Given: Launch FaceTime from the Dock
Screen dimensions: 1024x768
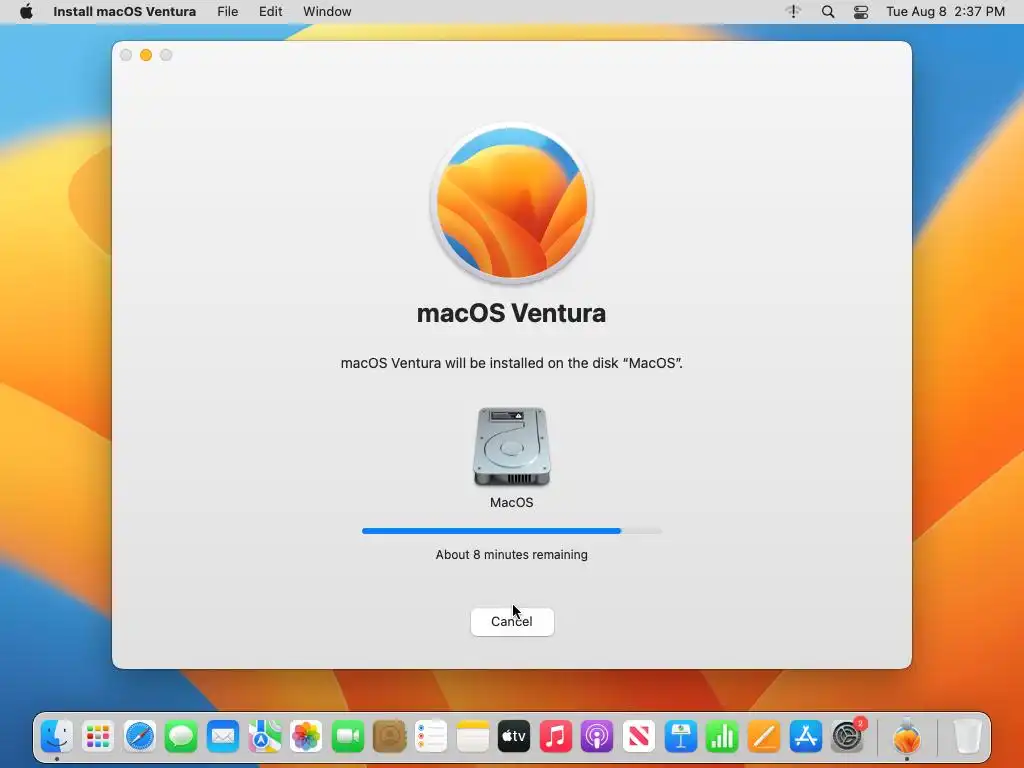Looking at the screenshot, I should point(347,737).
